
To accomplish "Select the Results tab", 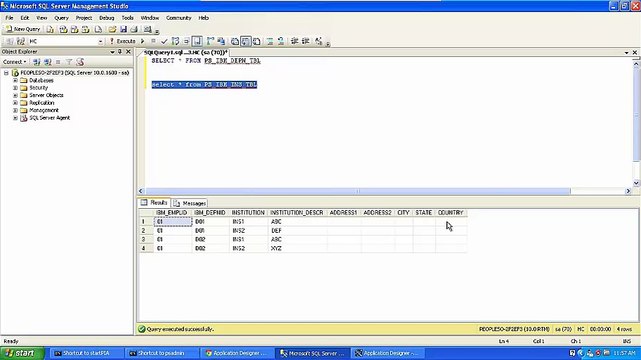I will tap(155, 203).
